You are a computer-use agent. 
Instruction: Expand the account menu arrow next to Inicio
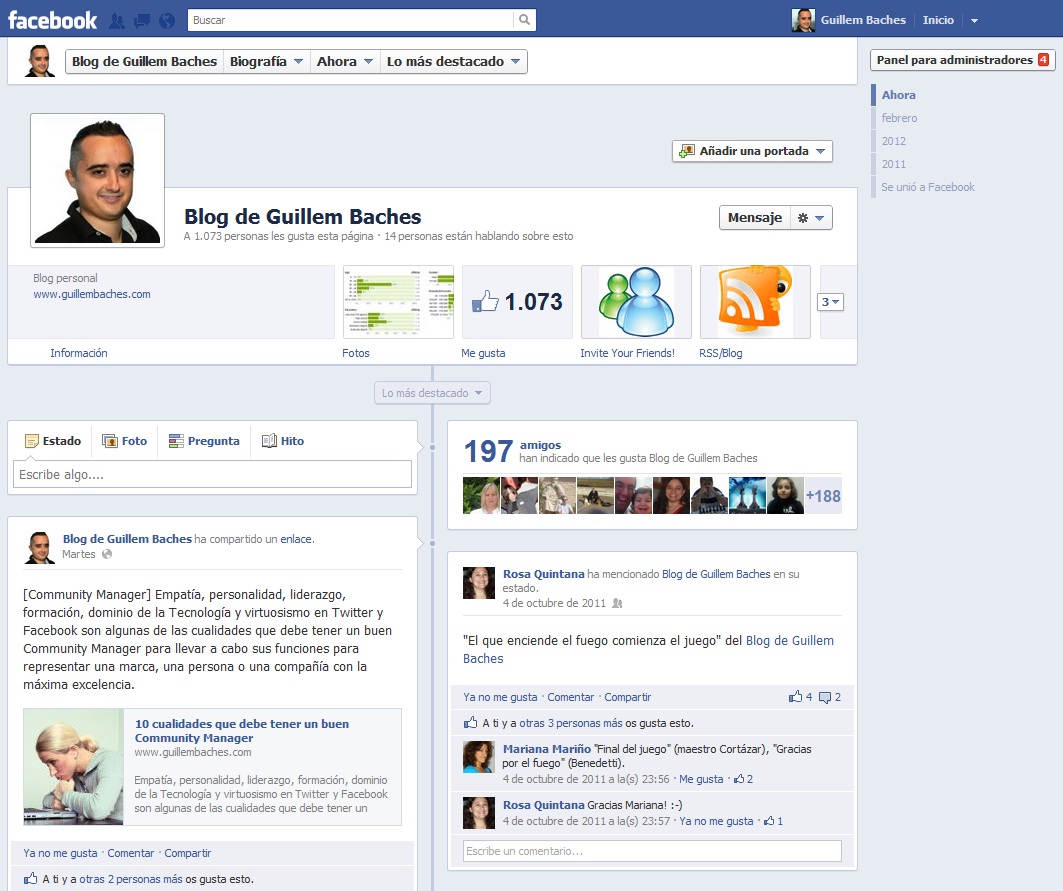click(x=974, y=21)
